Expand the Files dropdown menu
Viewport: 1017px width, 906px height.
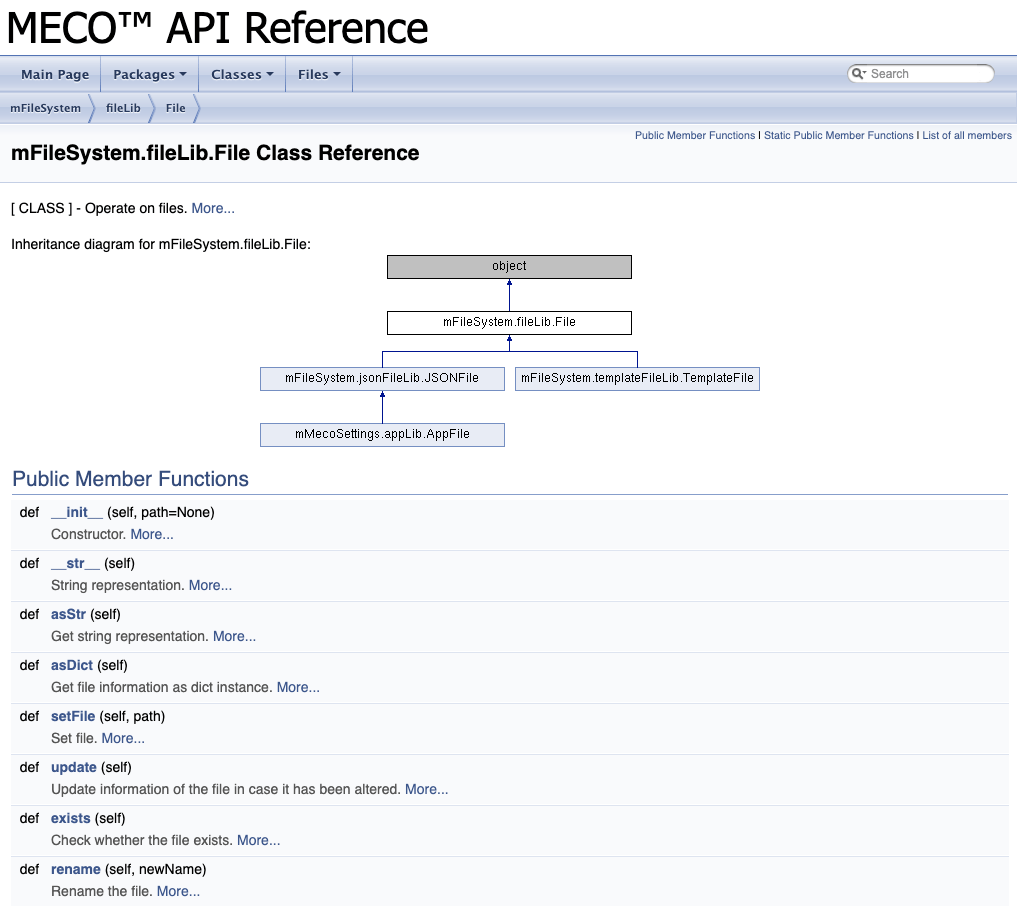point(319,75)
